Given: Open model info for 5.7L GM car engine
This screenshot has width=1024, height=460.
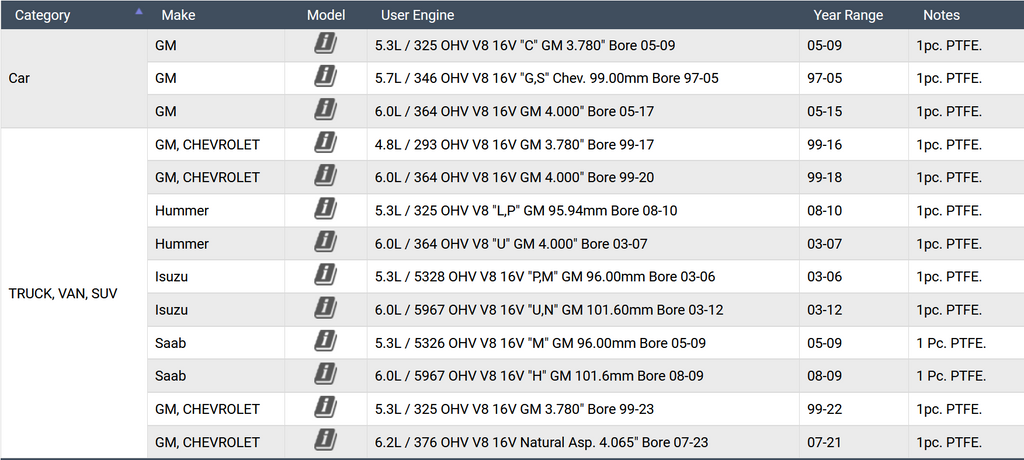Looking at the screenshot, I should [x=325, y=78].
